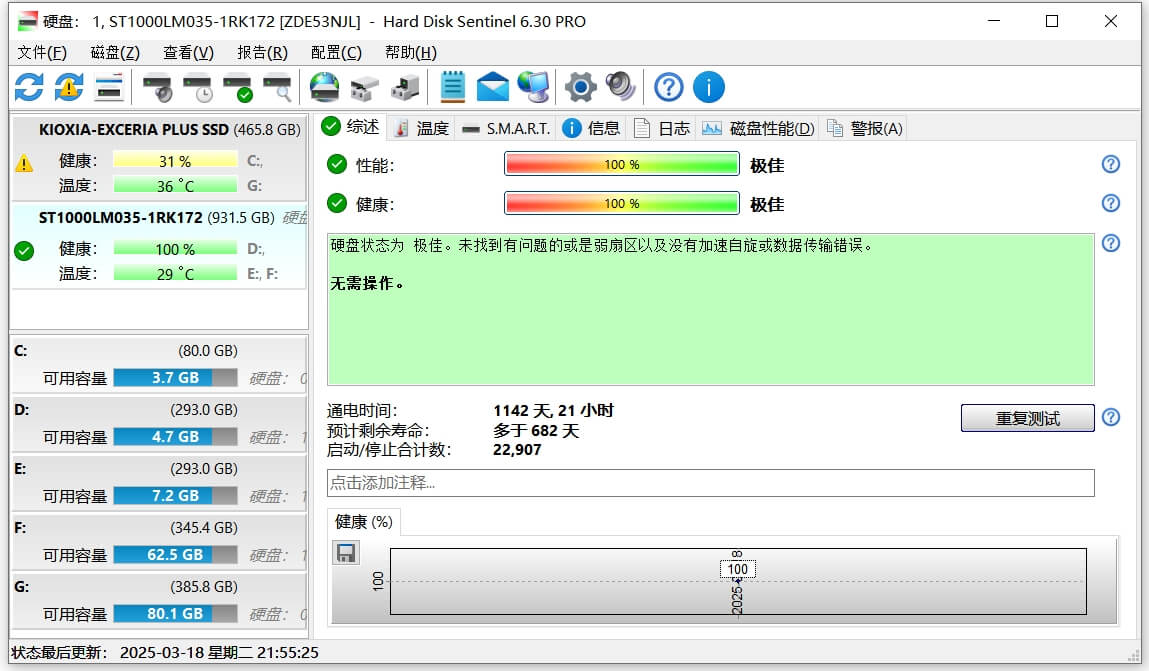
Task: Switch to the S.M.A.R.T. tab
Action: (506, 128)
